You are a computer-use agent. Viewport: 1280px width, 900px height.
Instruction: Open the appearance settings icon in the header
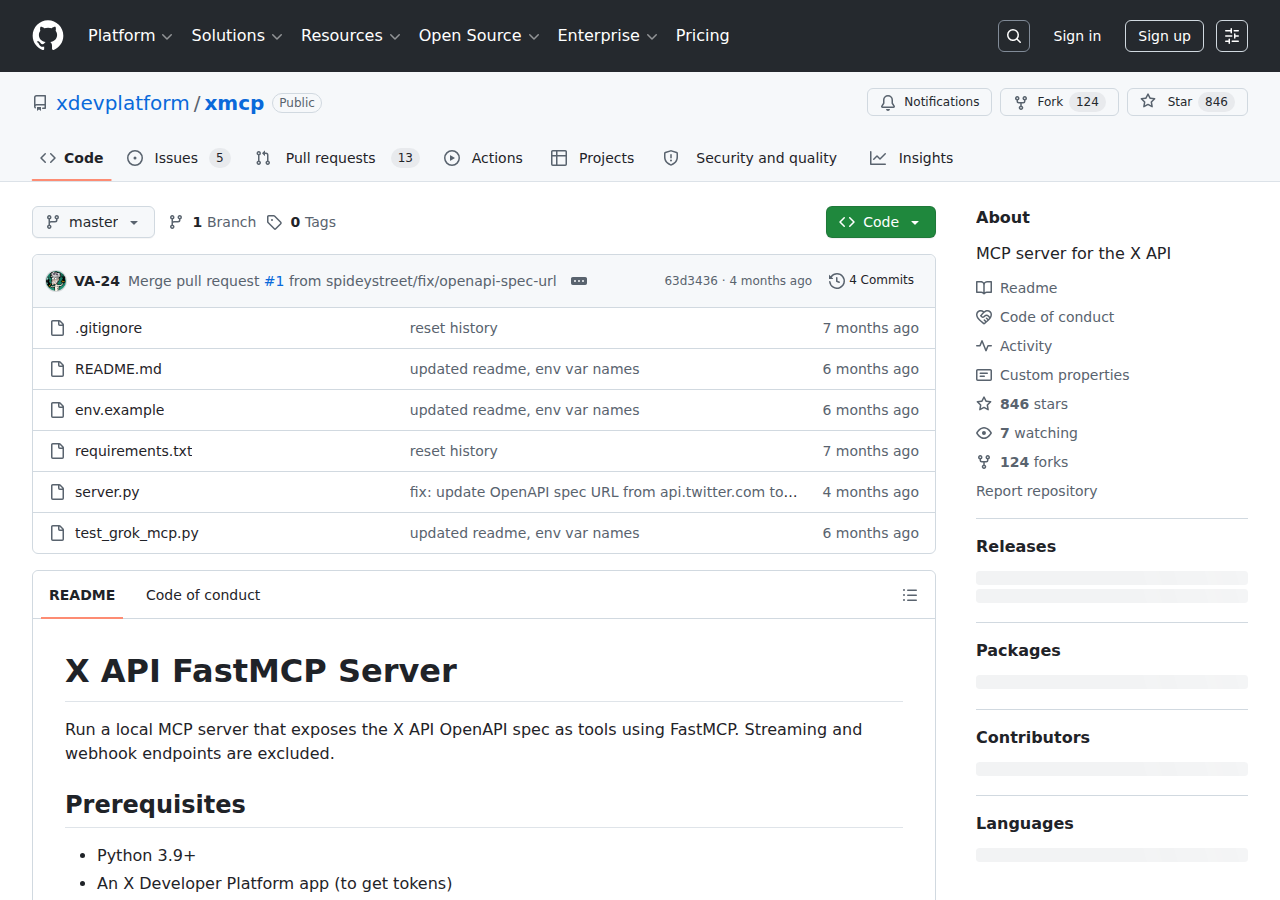coord(1232,36)
